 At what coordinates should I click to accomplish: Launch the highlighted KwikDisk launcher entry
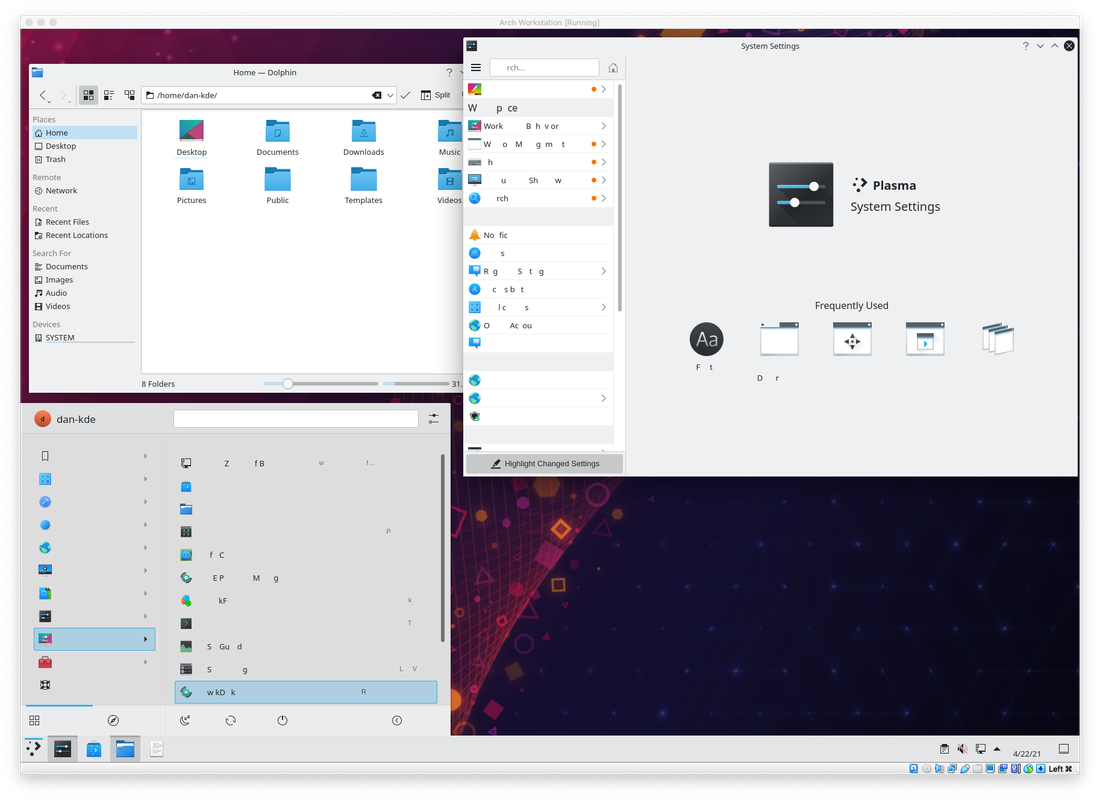[306, 692]
